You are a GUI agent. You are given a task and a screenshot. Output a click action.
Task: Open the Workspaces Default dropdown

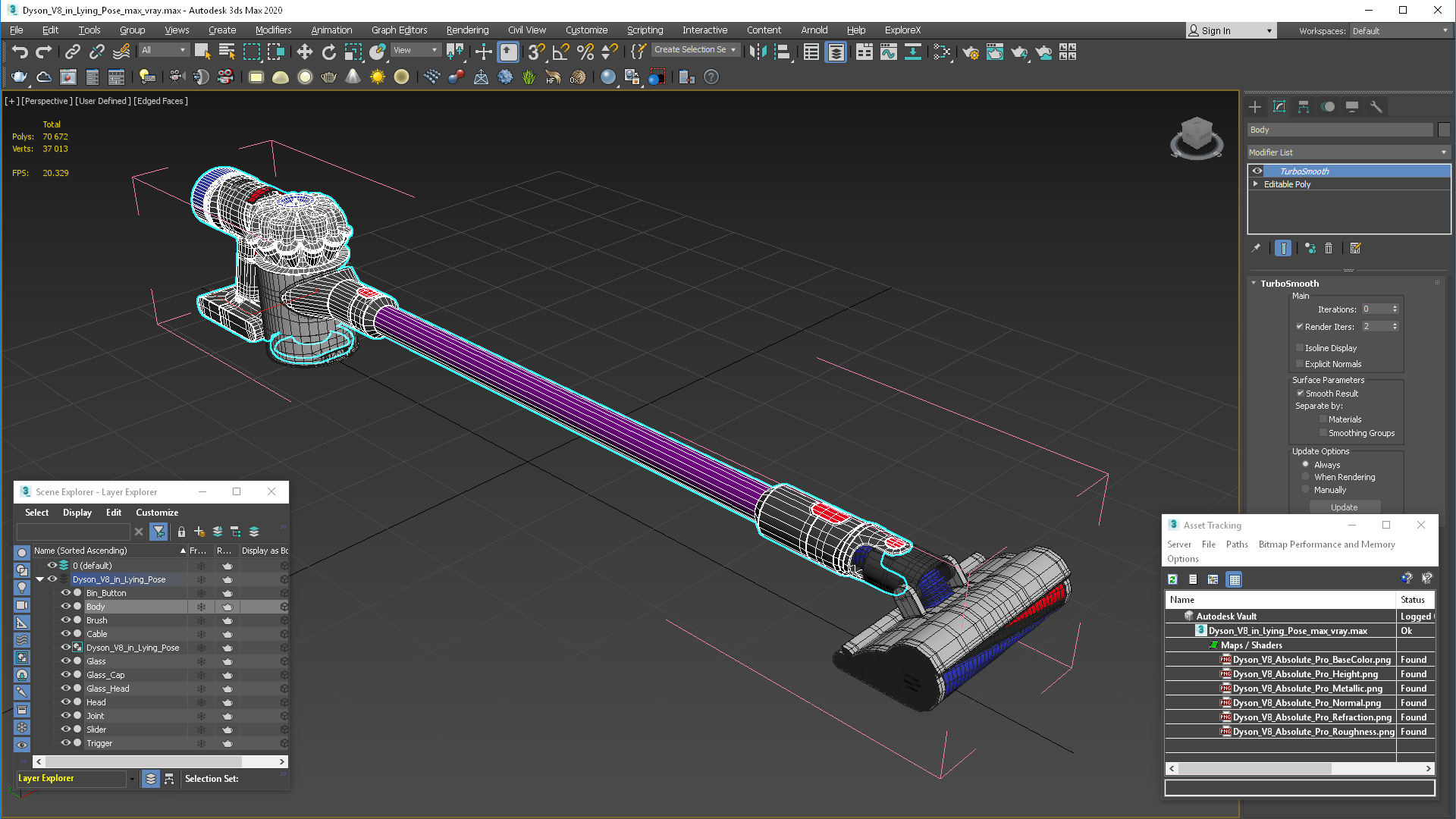pos(1399,31)
